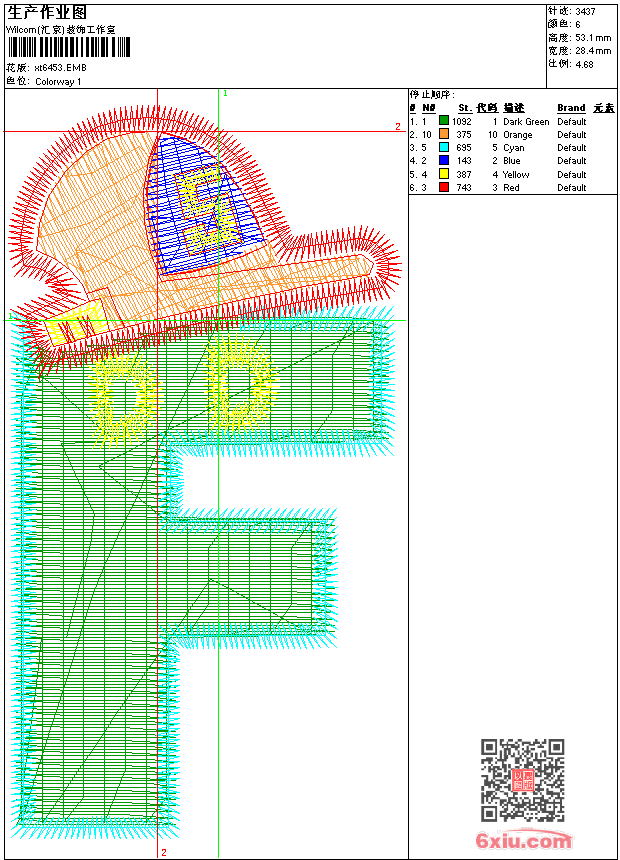Select the Orange color swatch
The width and height of the screenshot is (620, 860).
(444, 134)
